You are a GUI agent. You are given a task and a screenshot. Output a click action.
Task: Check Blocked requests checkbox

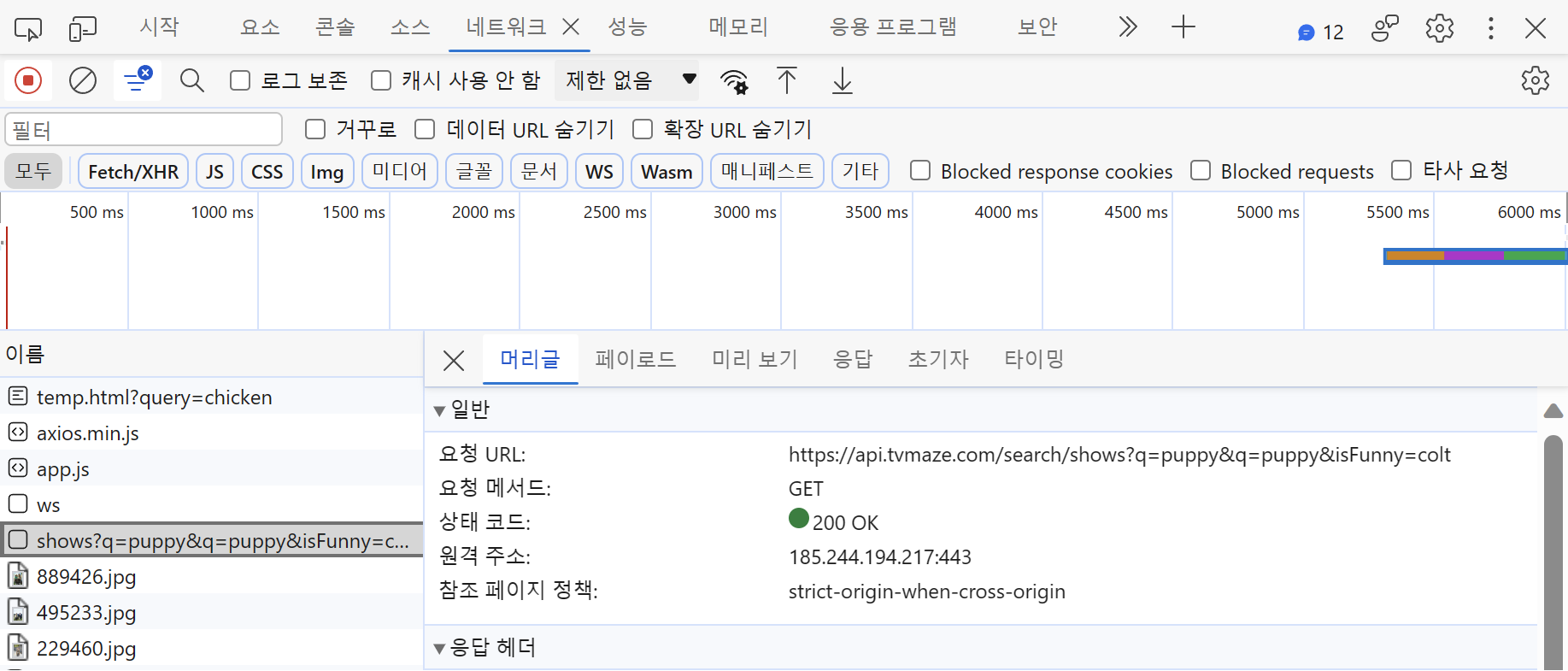pyautogui.click(x=1201, y=171)
